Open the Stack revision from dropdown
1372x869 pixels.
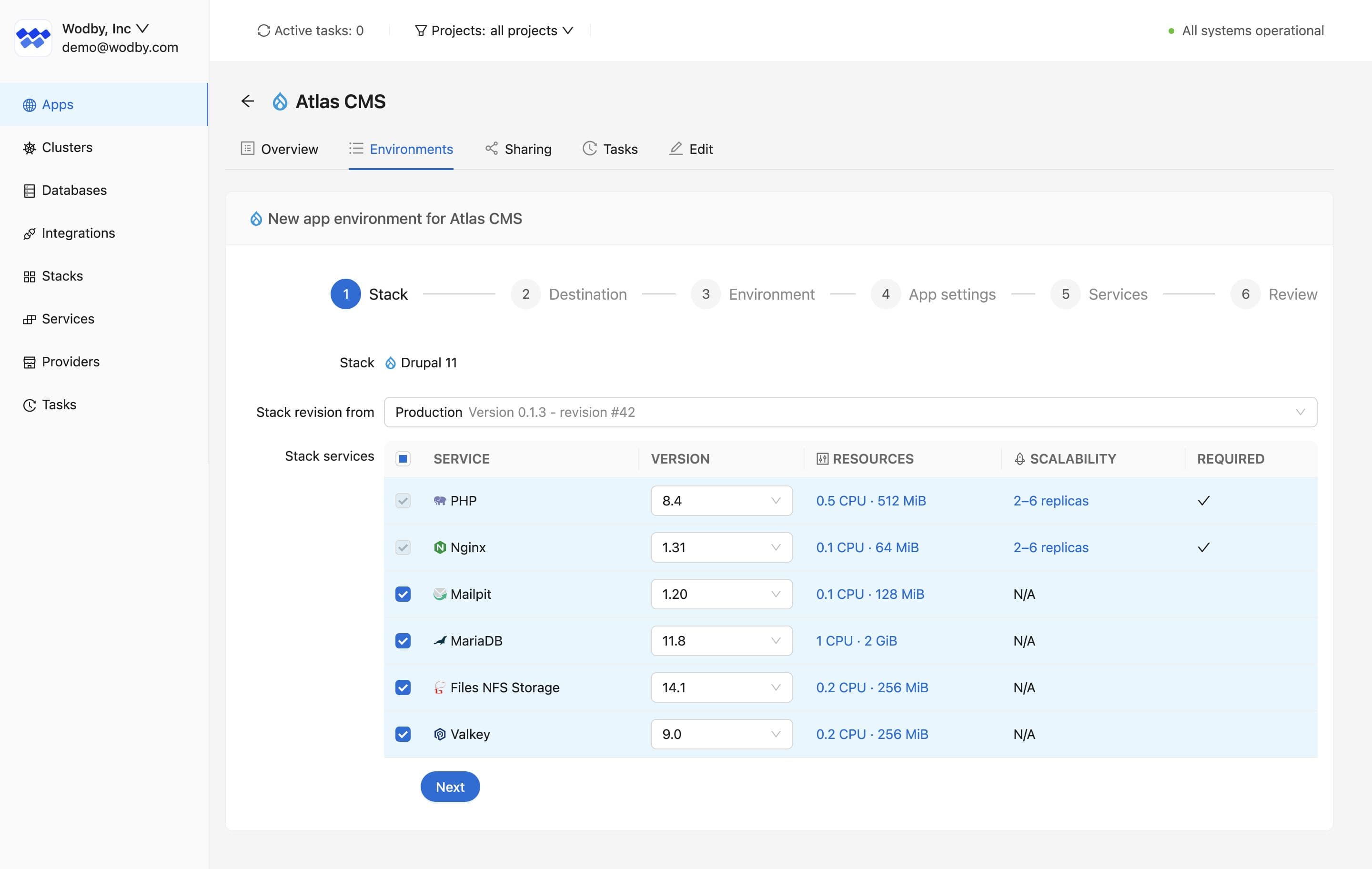point(850,412)
